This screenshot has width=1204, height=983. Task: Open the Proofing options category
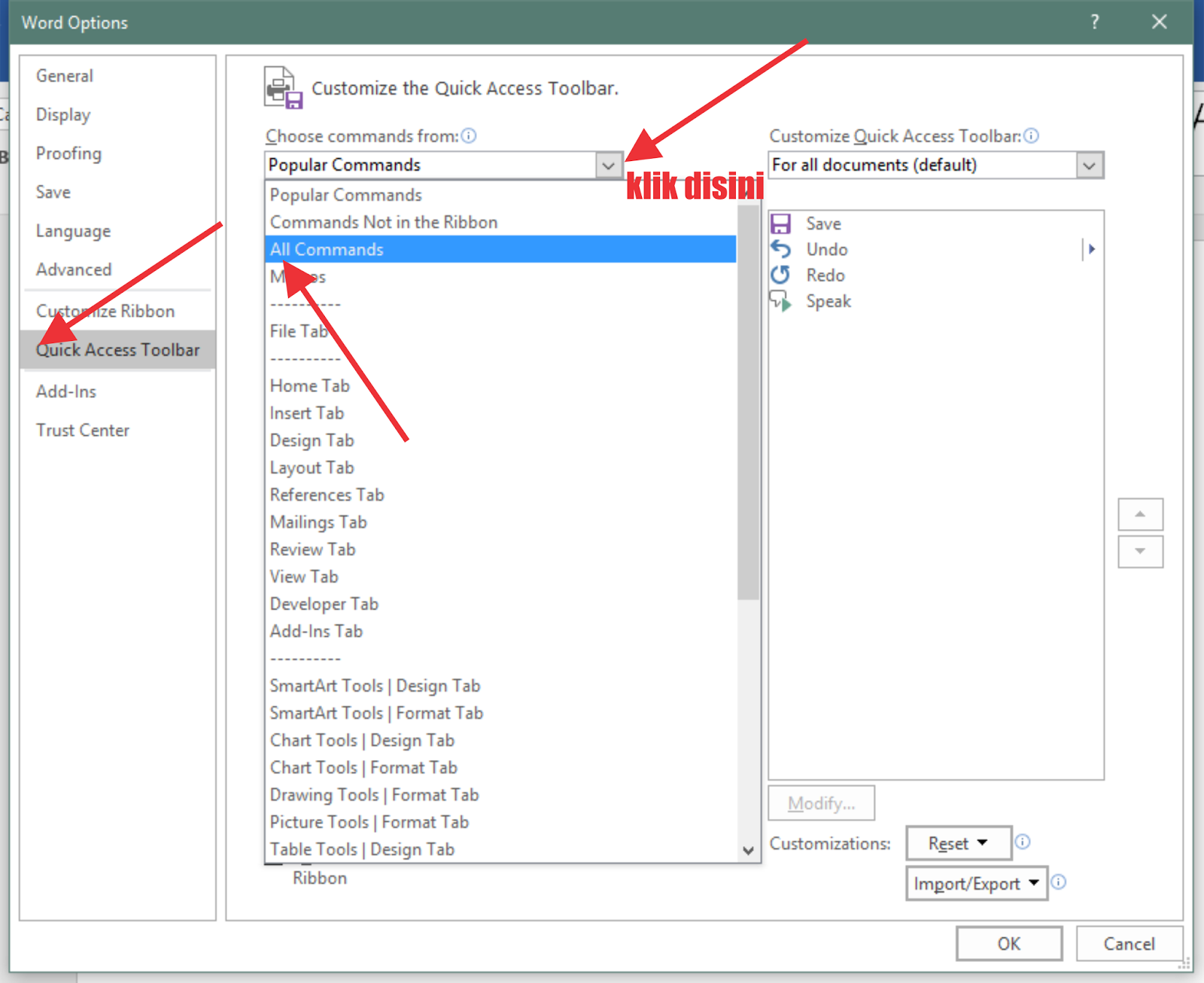tap(117, 154)
